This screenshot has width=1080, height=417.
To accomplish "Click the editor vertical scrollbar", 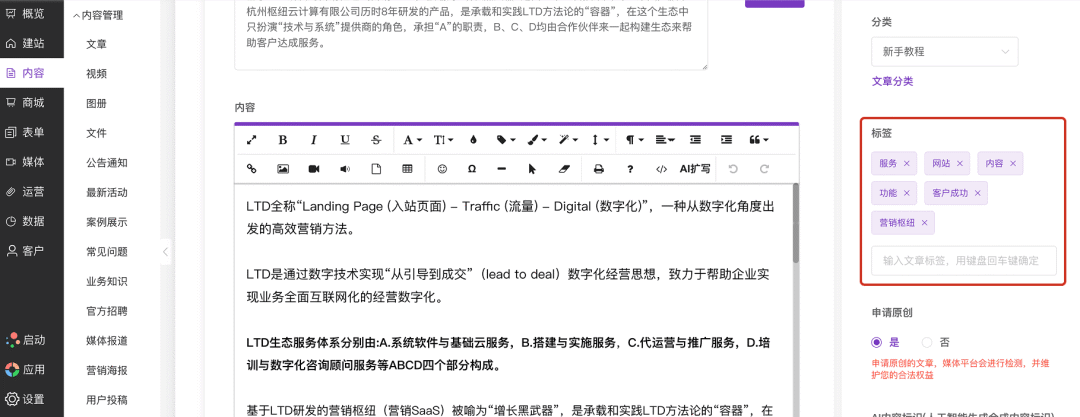I will click(796, 223).
